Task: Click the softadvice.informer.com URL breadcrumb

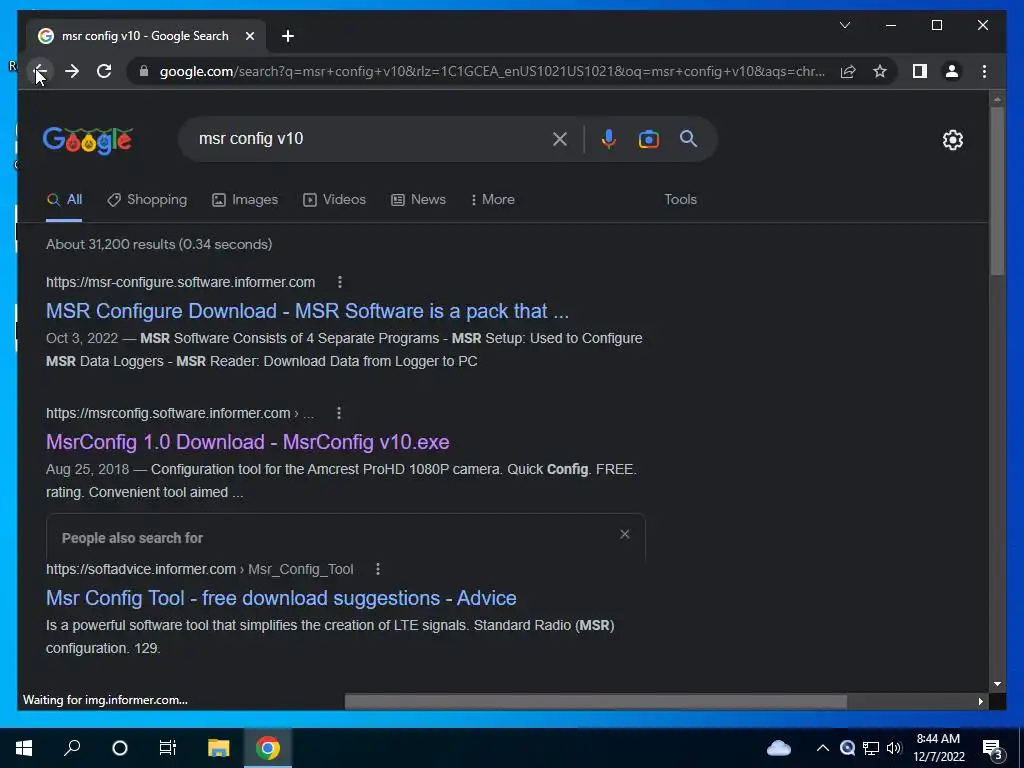Action: pyautogui.click(x=200, y=569)
